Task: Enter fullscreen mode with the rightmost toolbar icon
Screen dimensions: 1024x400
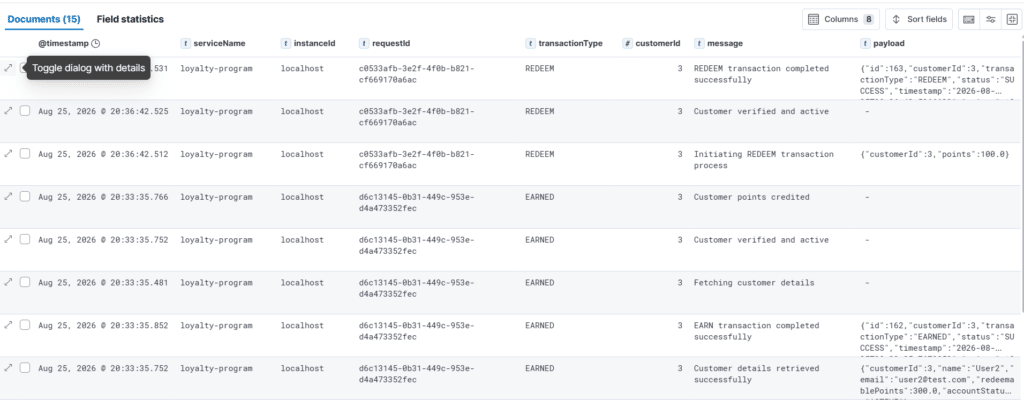Action: coord(1011,20)
